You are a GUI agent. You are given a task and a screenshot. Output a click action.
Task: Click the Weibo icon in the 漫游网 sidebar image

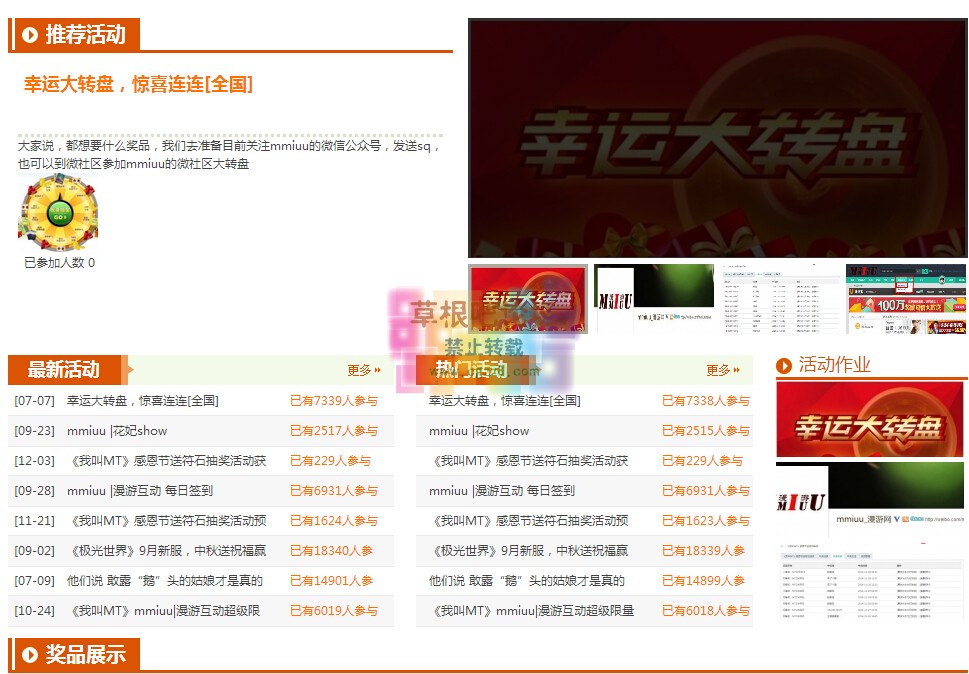(x=896, y=518)
